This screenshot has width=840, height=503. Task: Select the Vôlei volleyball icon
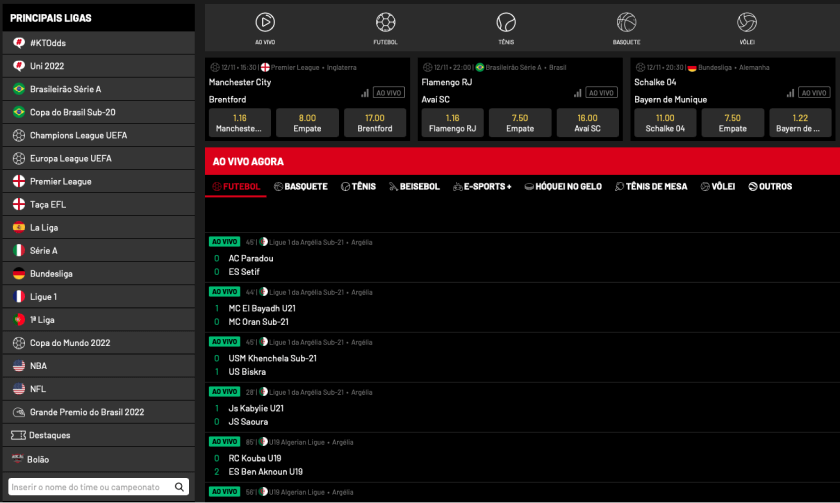click(x=747, y=22)
